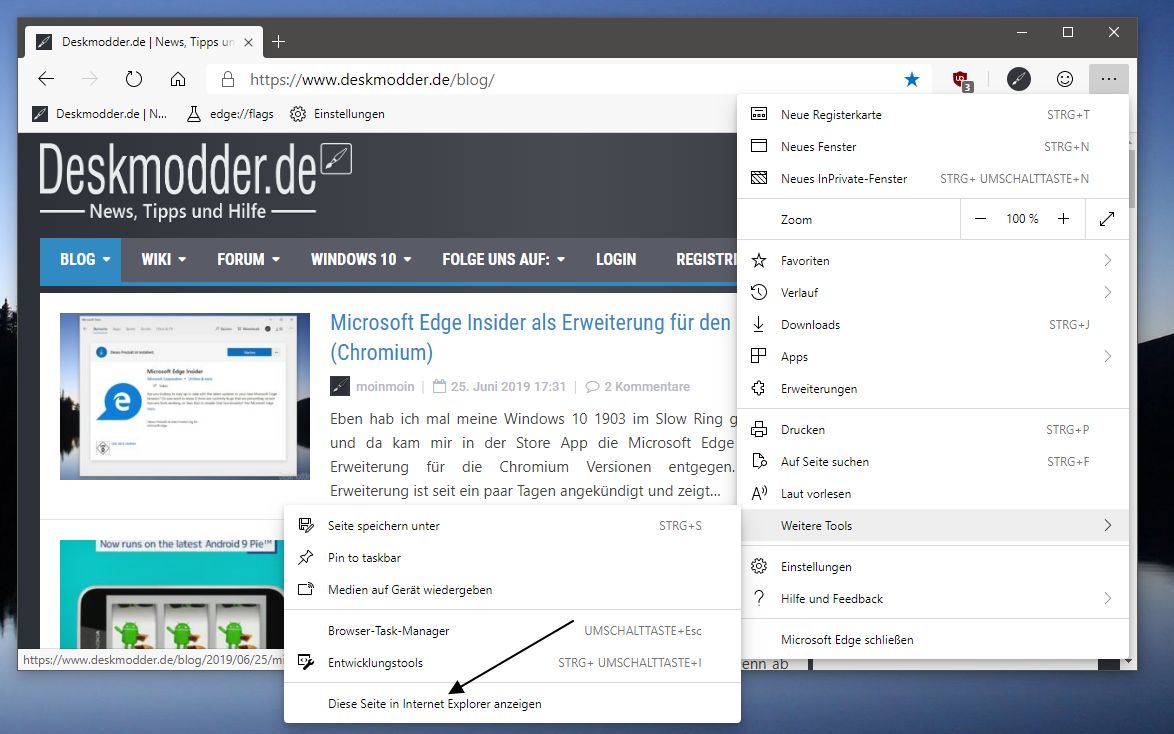Click the feedback smiley icon
1174x734 pixels.
(x=1065, y=79)
